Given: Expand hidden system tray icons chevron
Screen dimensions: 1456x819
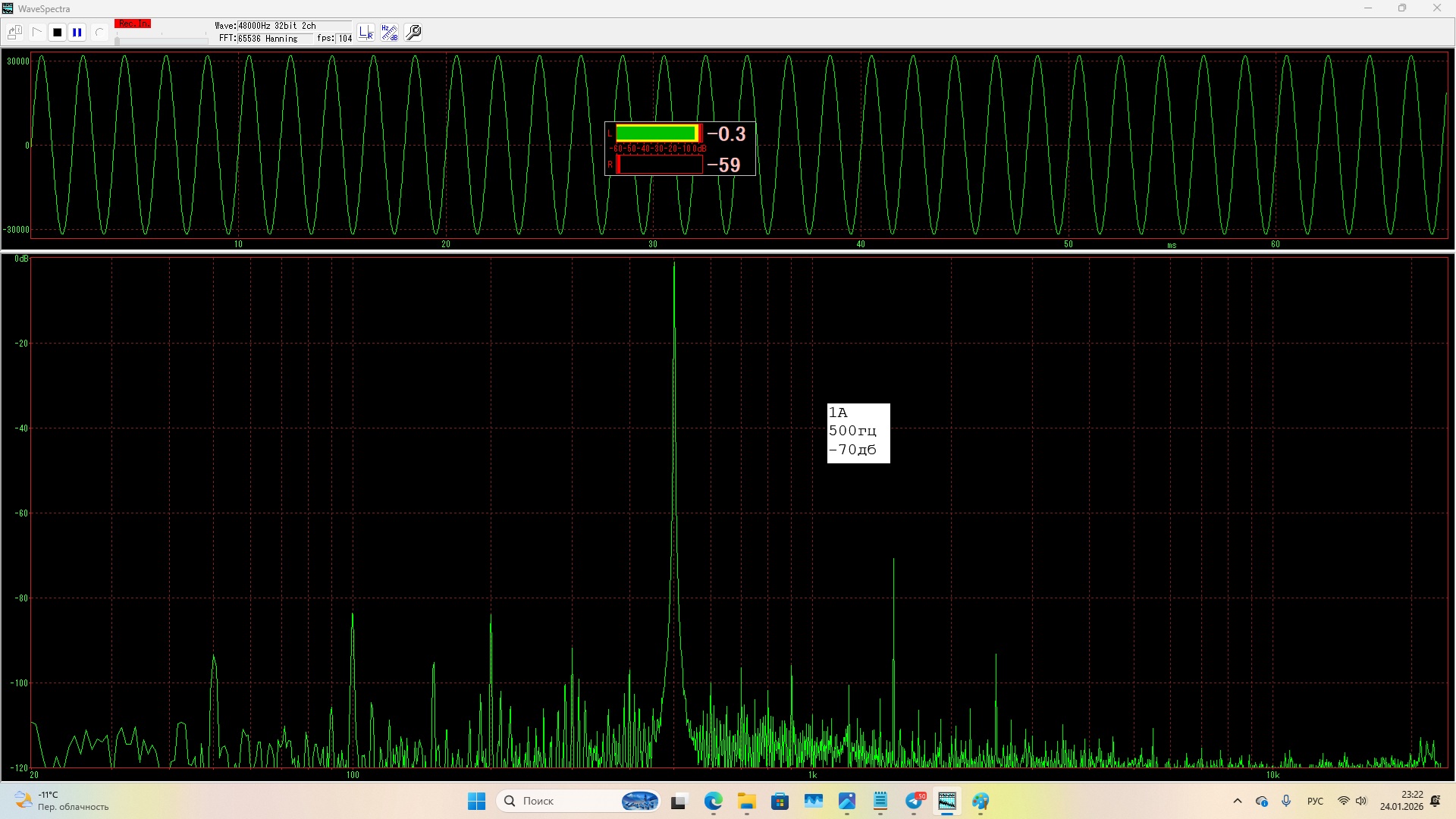Looking at the screenshot, I should (x=1238, y=801).
